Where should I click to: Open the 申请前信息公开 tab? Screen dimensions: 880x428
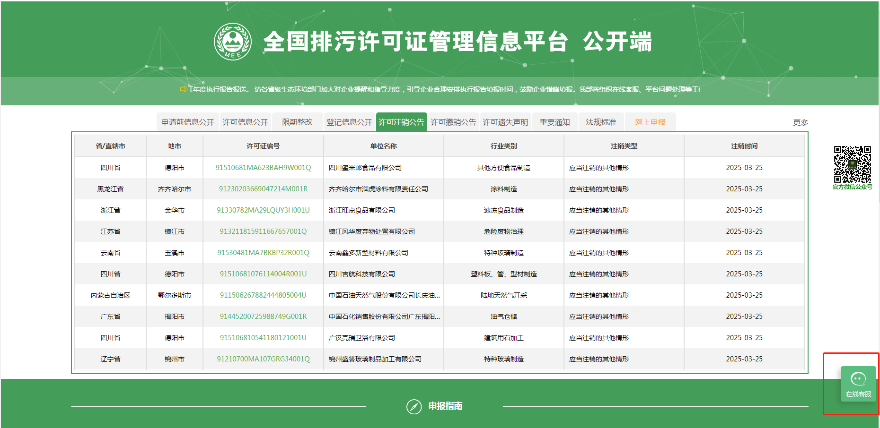tap(187, 122)
